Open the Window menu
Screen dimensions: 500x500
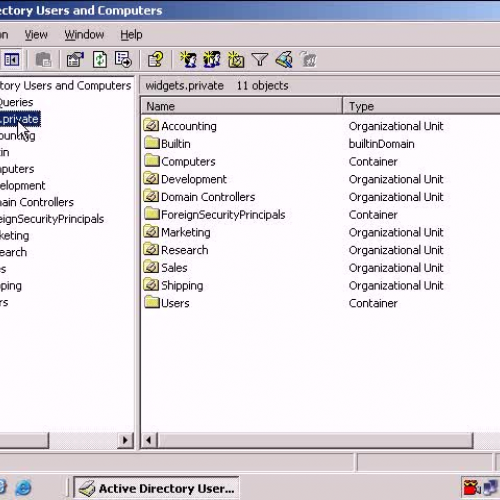point(84,35)
